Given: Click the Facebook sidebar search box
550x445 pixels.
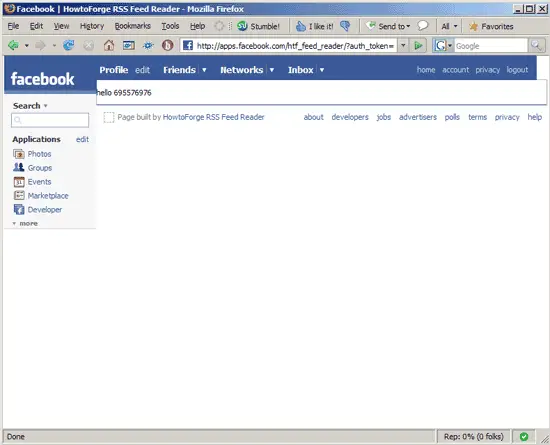Looking at the screenshot, I should tap(50, 120).
